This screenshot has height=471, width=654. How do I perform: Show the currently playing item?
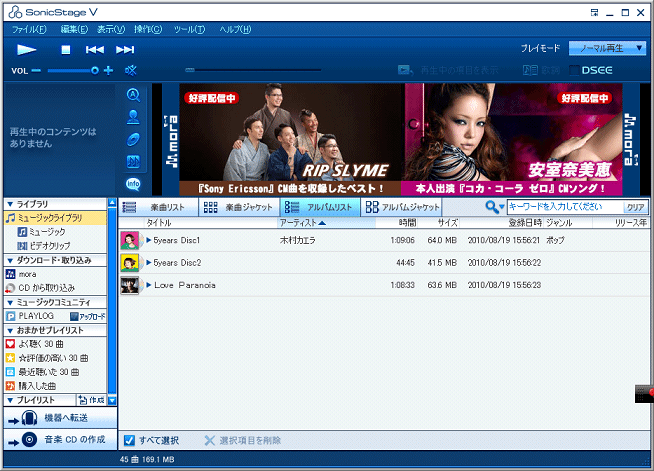point(448,70)
